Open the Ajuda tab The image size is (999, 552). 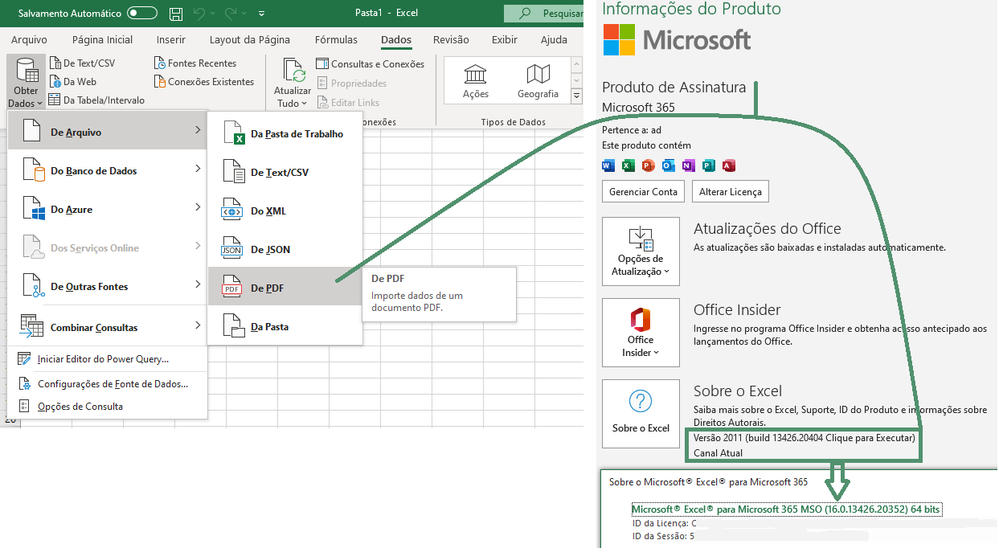554,40
